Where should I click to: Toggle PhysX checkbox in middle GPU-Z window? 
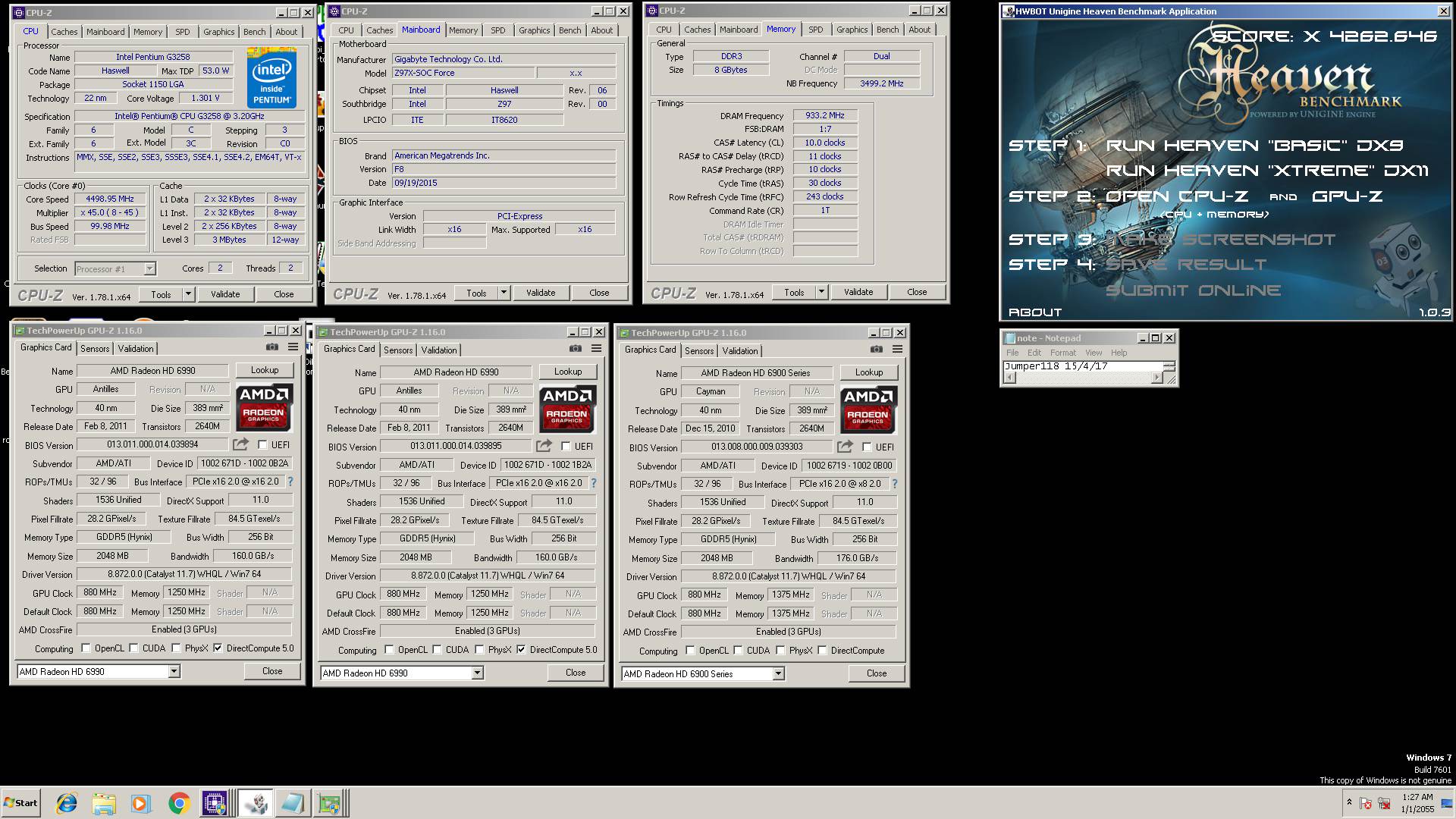pyautogui.click(x=480, y=649)
